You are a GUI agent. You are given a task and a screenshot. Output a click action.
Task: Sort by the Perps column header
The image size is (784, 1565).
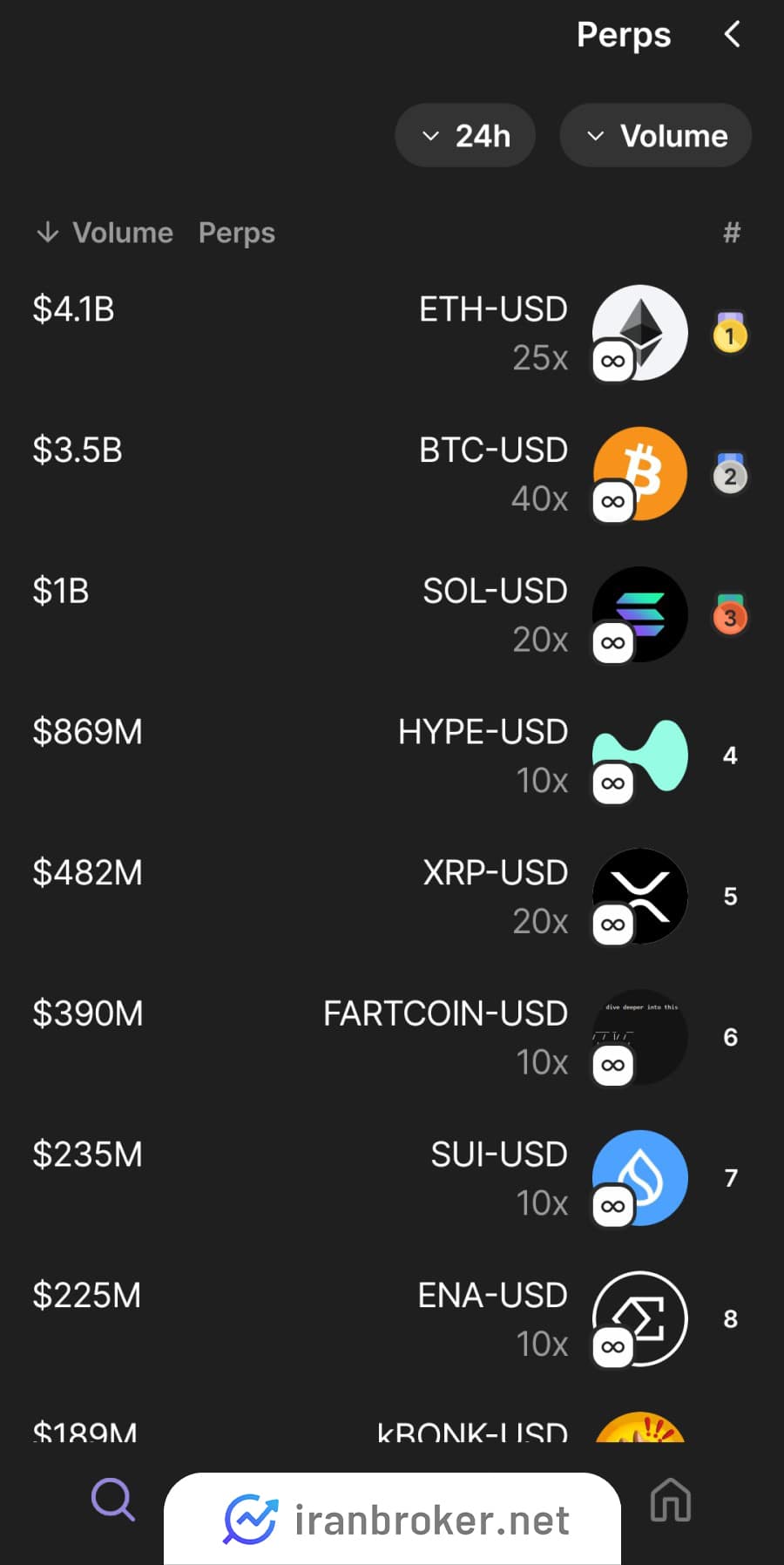[x=237, y=234]
